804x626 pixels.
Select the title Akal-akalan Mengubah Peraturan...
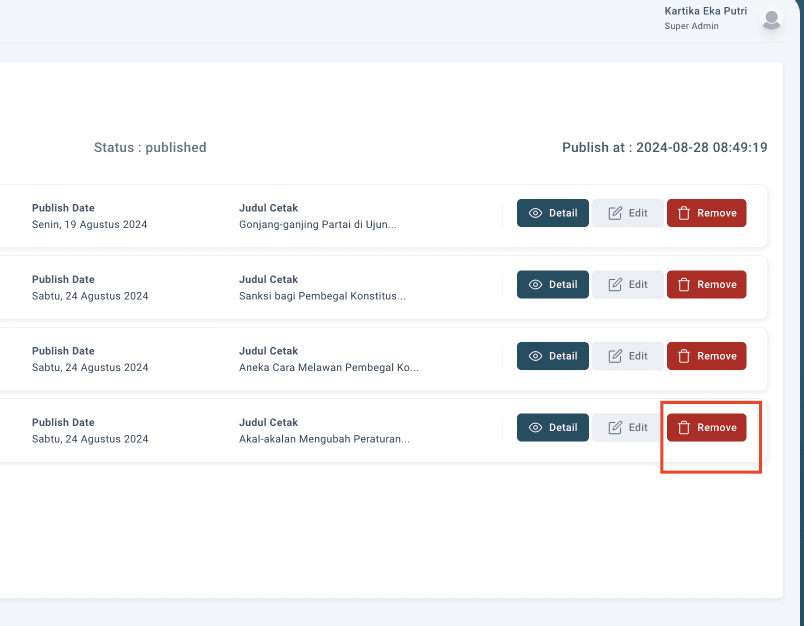[324, 439]
